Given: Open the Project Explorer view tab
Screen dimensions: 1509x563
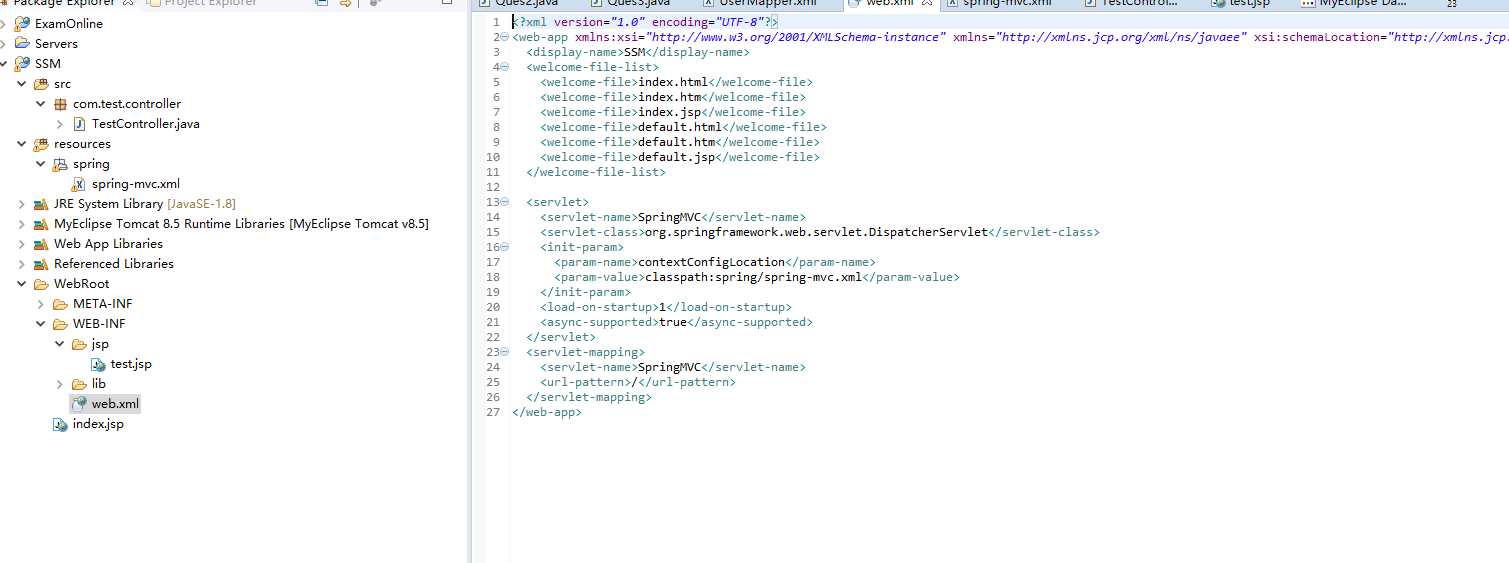Looking at the screenshot, I should tap(201, 3).
